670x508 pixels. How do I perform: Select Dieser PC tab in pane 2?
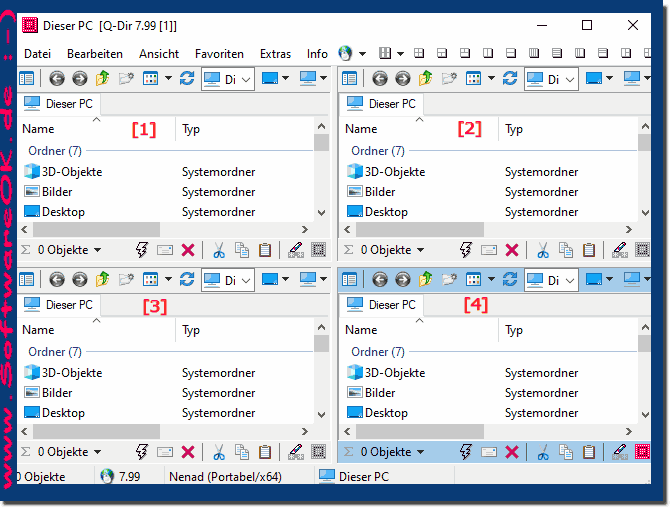(x=382, y=104)
